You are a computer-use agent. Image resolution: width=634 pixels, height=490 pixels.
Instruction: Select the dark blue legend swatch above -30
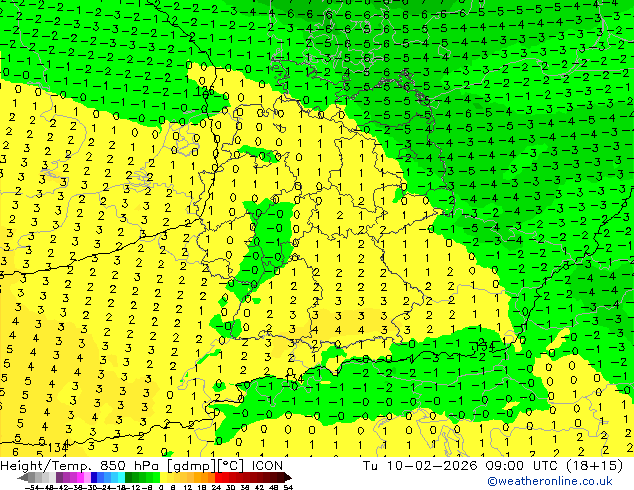(x=94, y=477)
